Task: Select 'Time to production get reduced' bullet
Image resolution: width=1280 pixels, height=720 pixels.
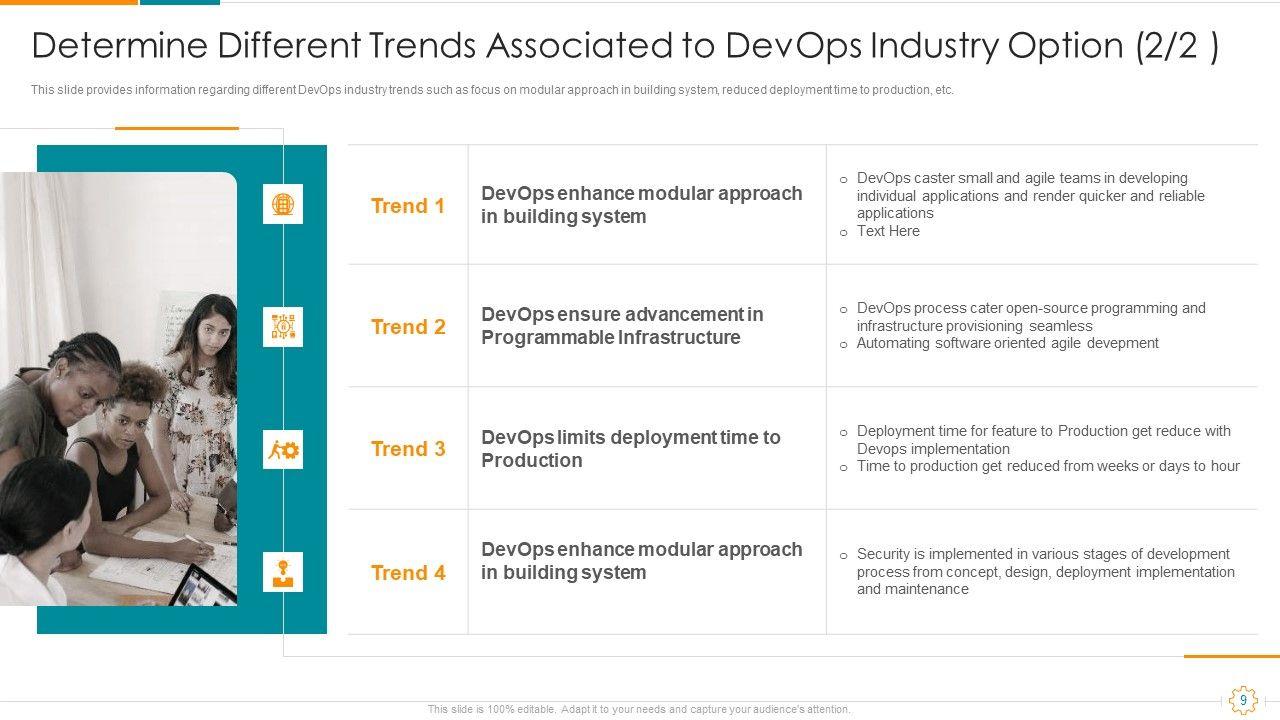Action: 1047,466
